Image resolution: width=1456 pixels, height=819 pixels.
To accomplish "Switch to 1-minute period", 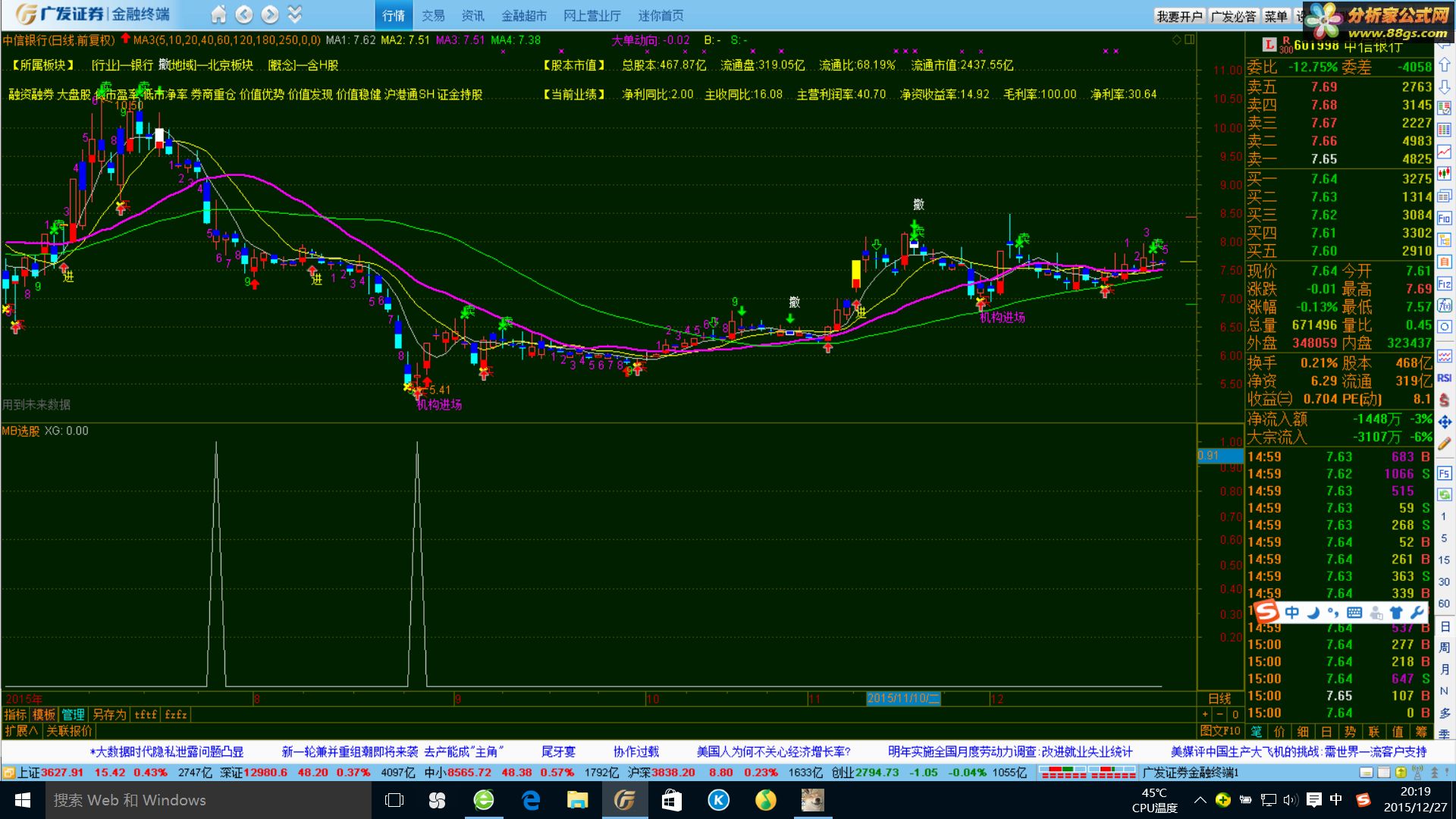I will tap(1444, 516).
